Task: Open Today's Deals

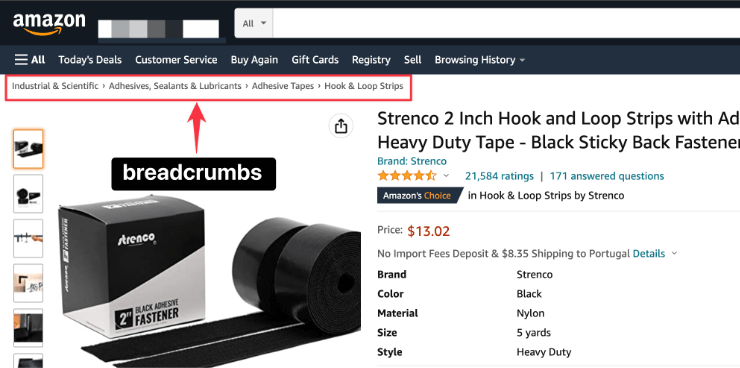Action: pos(90,60)
